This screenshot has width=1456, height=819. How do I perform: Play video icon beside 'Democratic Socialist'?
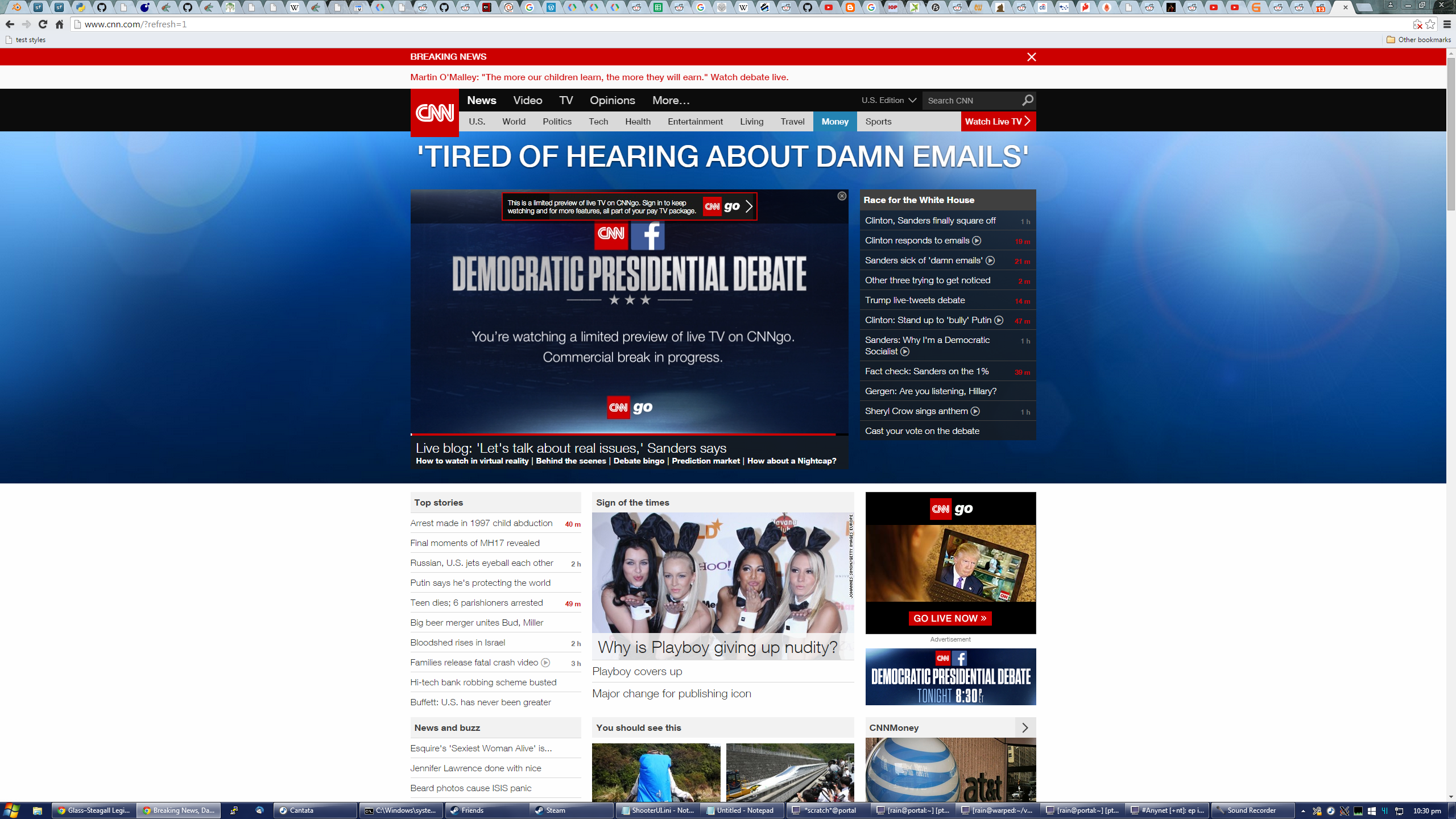(905, 351)
